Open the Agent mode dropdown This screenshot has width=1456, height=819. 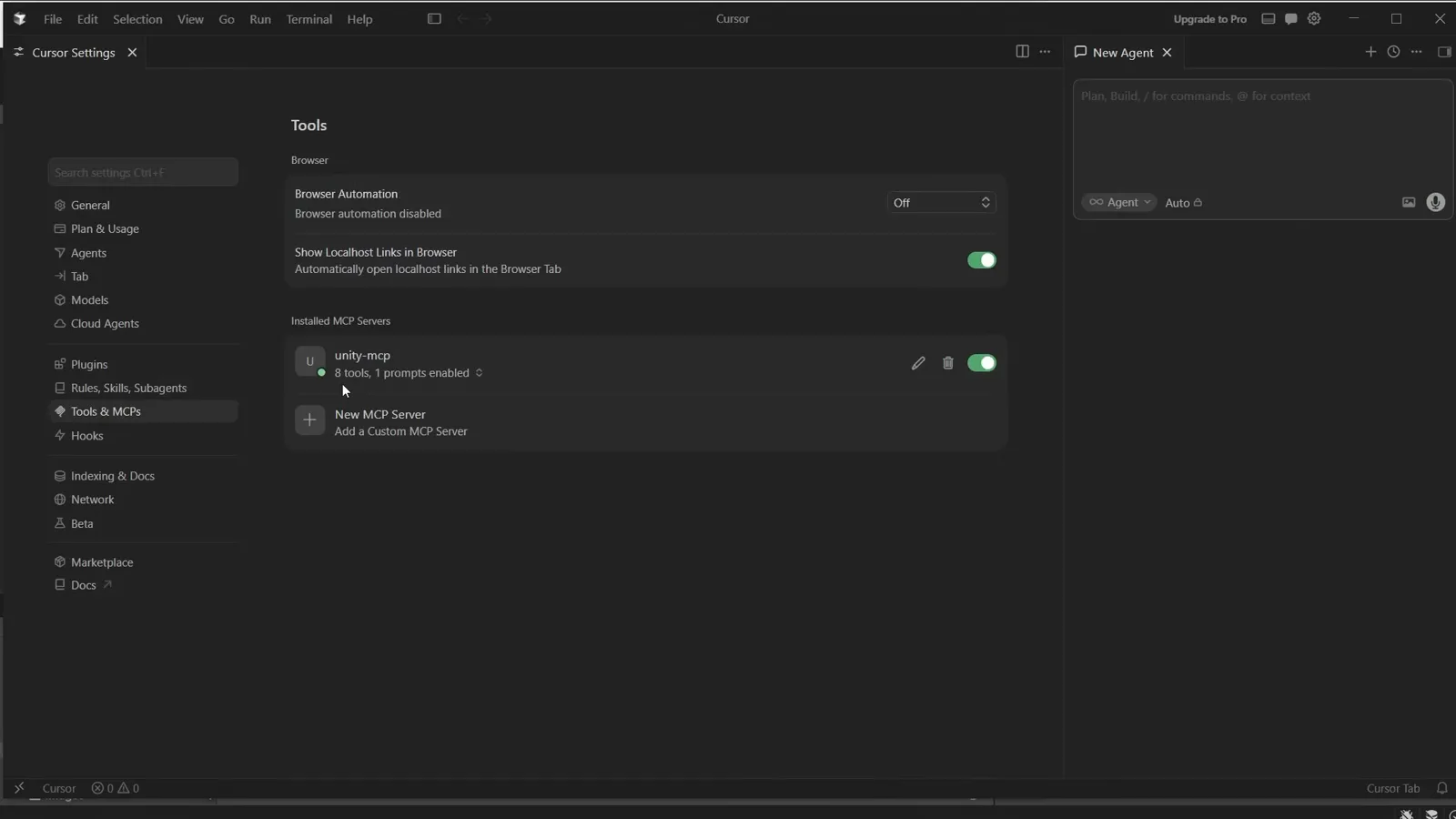(1119, 203)
